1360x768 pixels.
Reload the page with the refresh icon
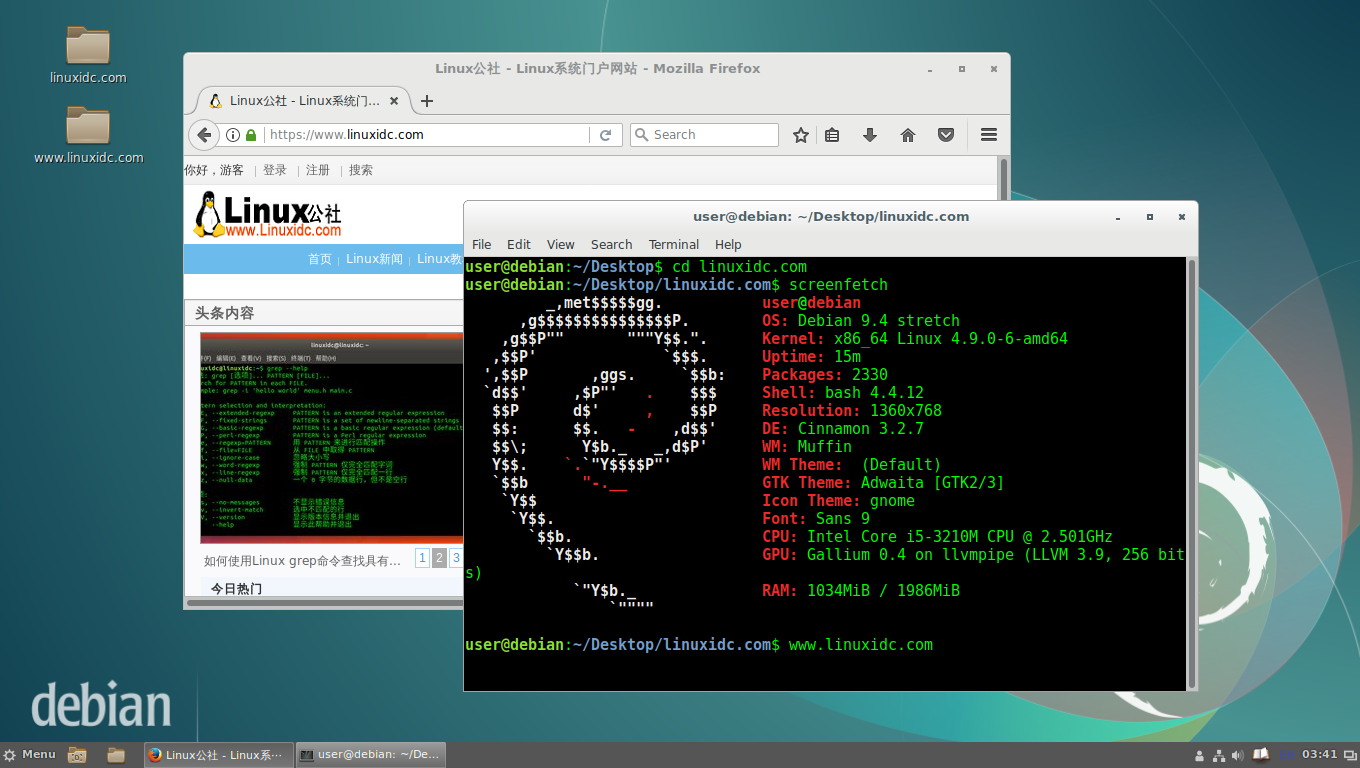(605, 135)
